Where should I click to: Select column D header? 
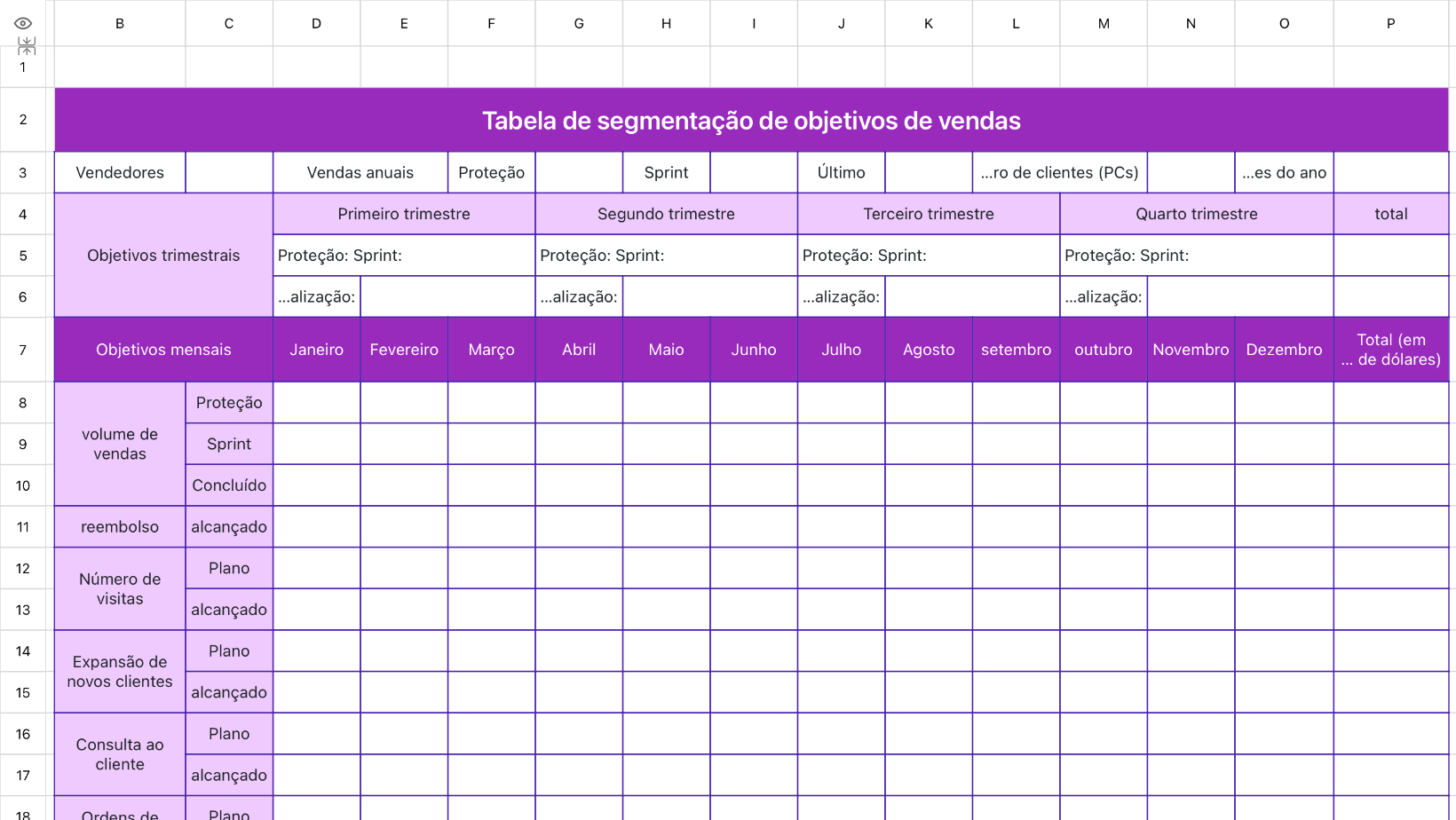(316, 23)
